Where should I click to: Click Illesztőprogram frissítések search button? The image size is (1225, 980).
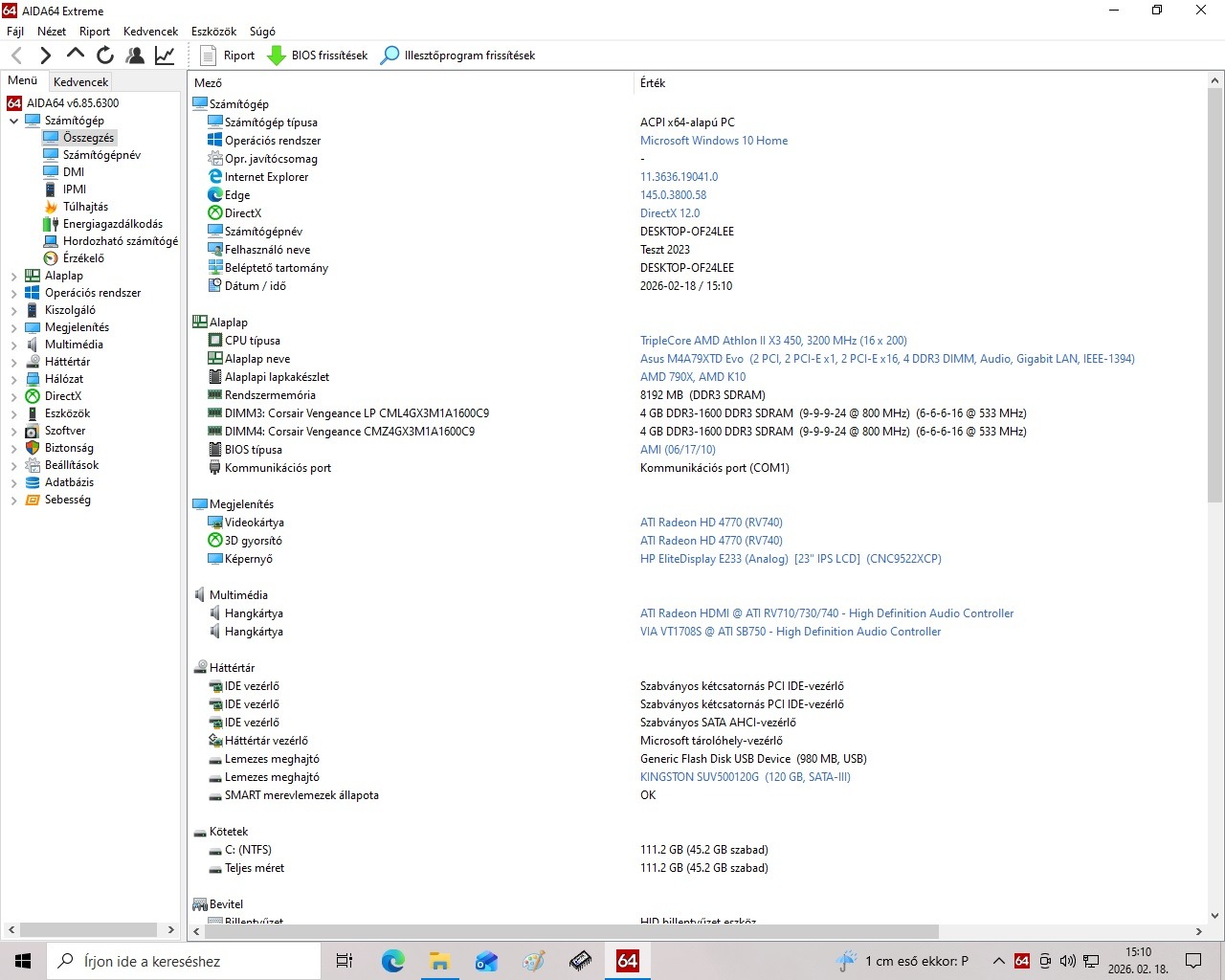coord(457,56)
